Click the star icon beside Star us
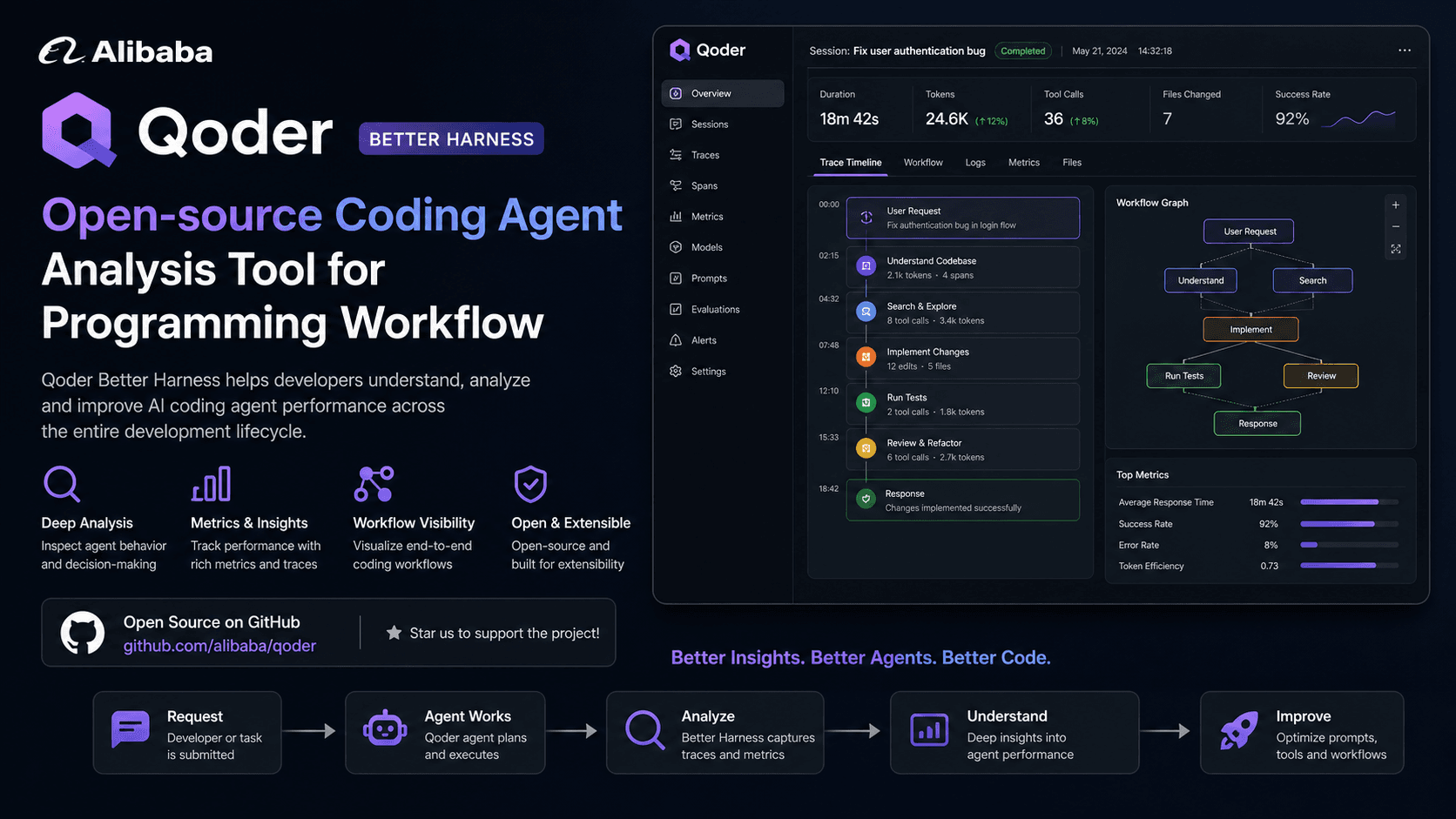Image resolution: width=1456 pixels, height=819 pixels. (394, 633)
